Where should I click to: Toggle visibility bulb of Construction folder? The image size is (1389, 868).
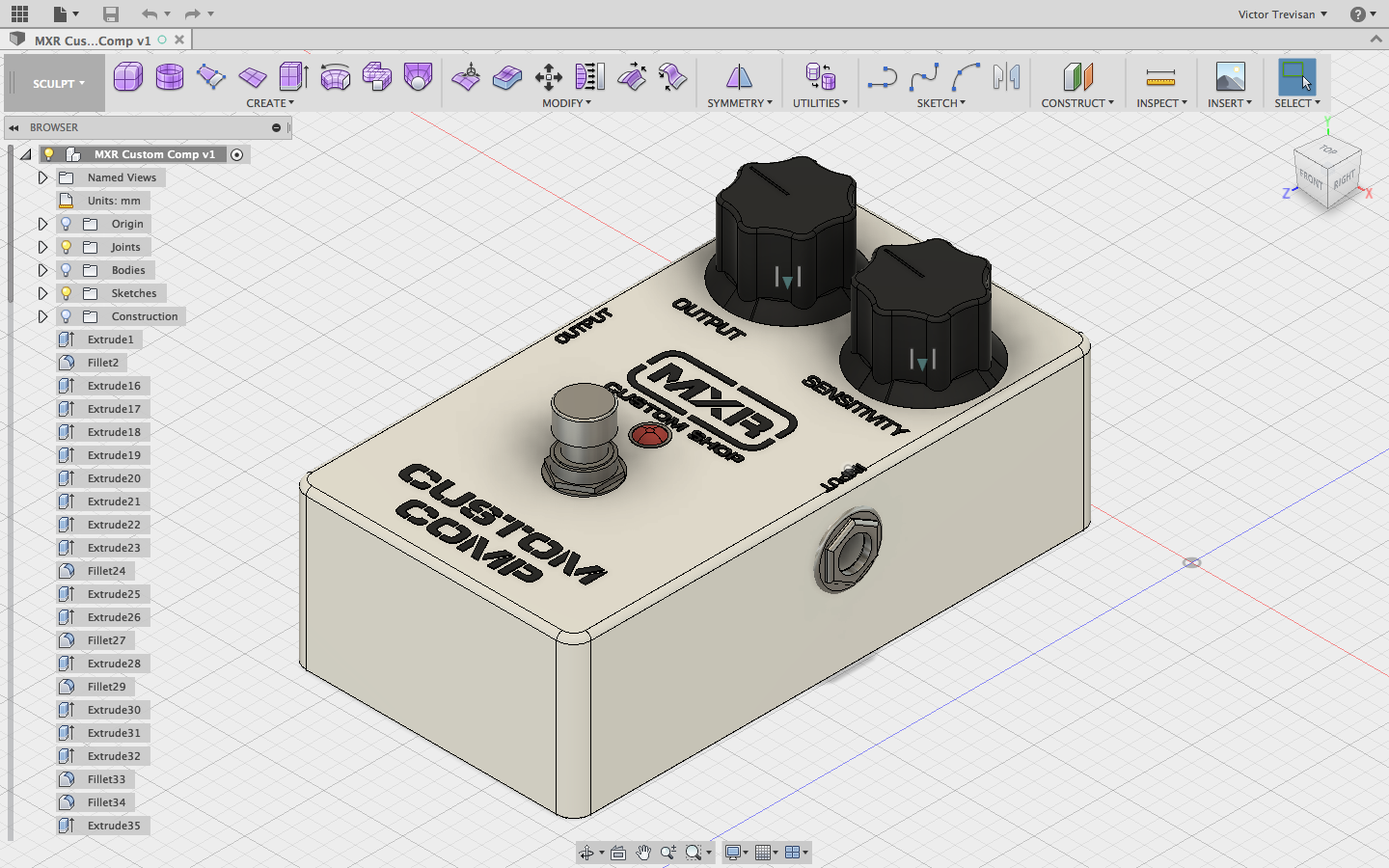click(x=66, y=316)
